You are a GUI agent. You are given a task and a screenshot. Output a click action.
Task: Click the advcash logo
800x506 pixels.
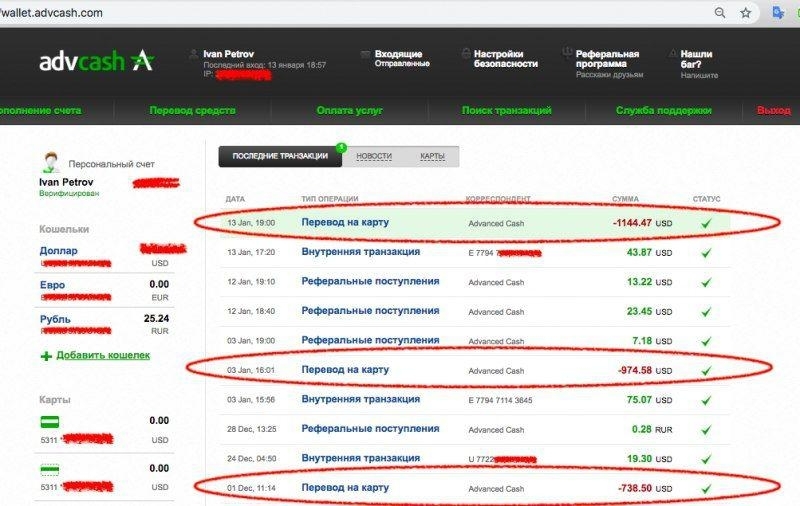[x=96, y=60]
